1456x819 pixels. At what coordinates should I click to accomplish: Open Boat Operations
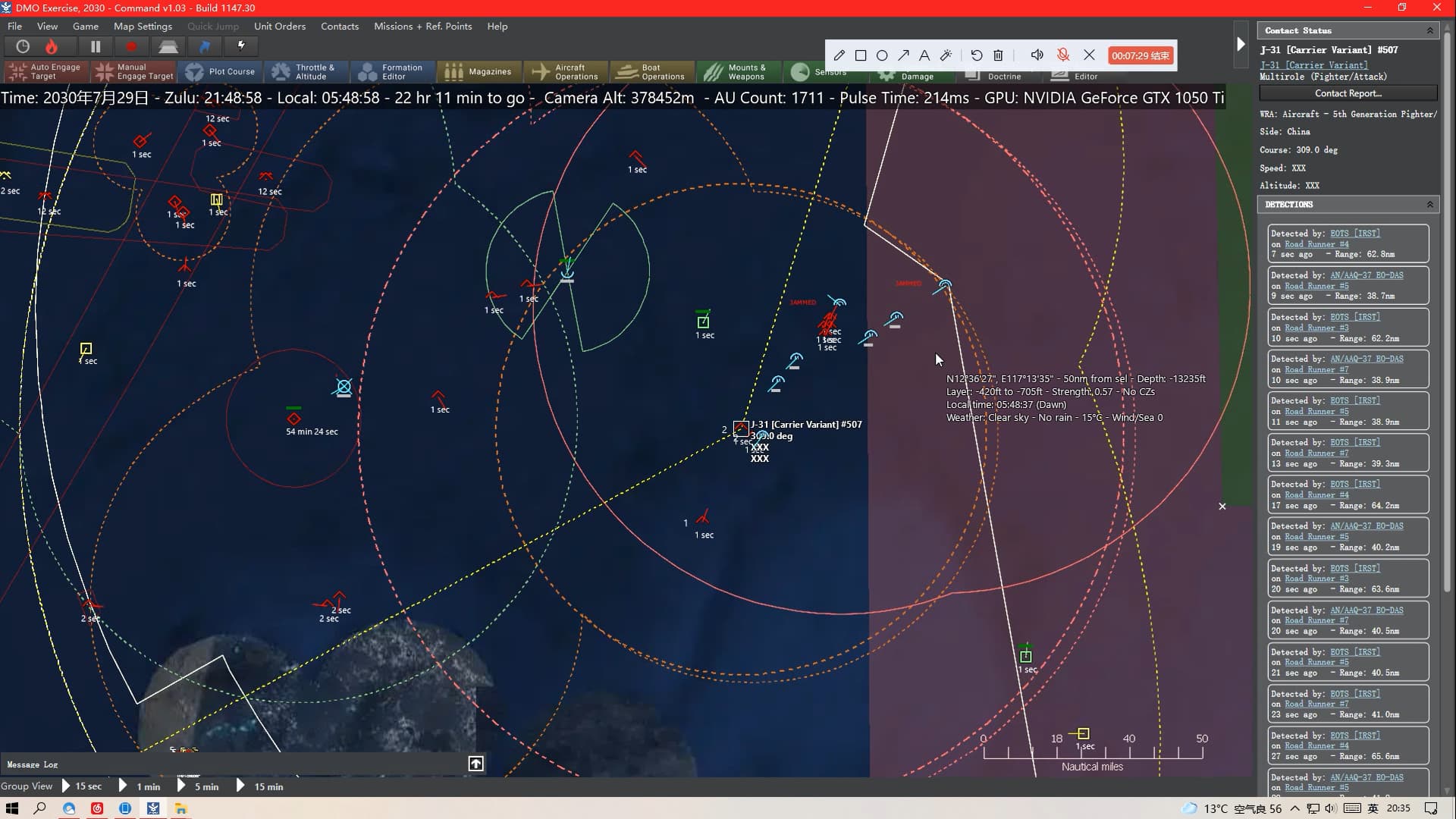(x=652, y=71)
